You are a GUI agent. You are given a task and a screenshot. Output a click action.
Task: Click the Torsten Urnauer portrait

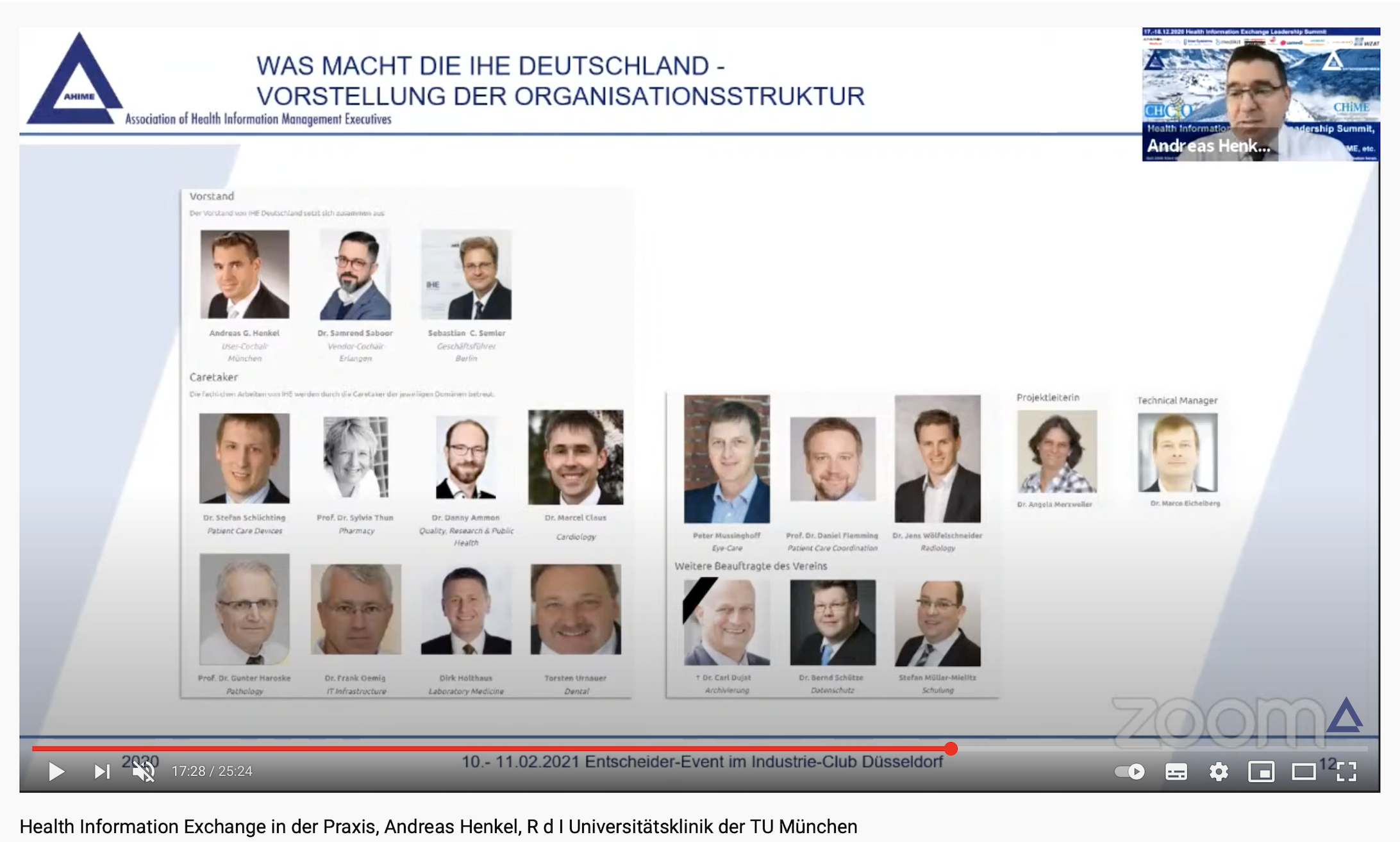pos(576,609)
